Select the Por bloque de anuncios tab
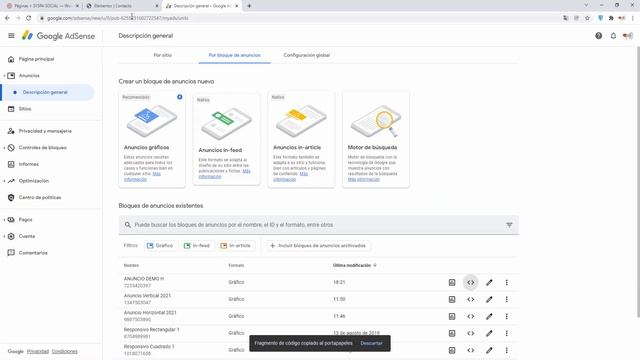The height and width of the screenshot is (360, 640). click(234, 55)
